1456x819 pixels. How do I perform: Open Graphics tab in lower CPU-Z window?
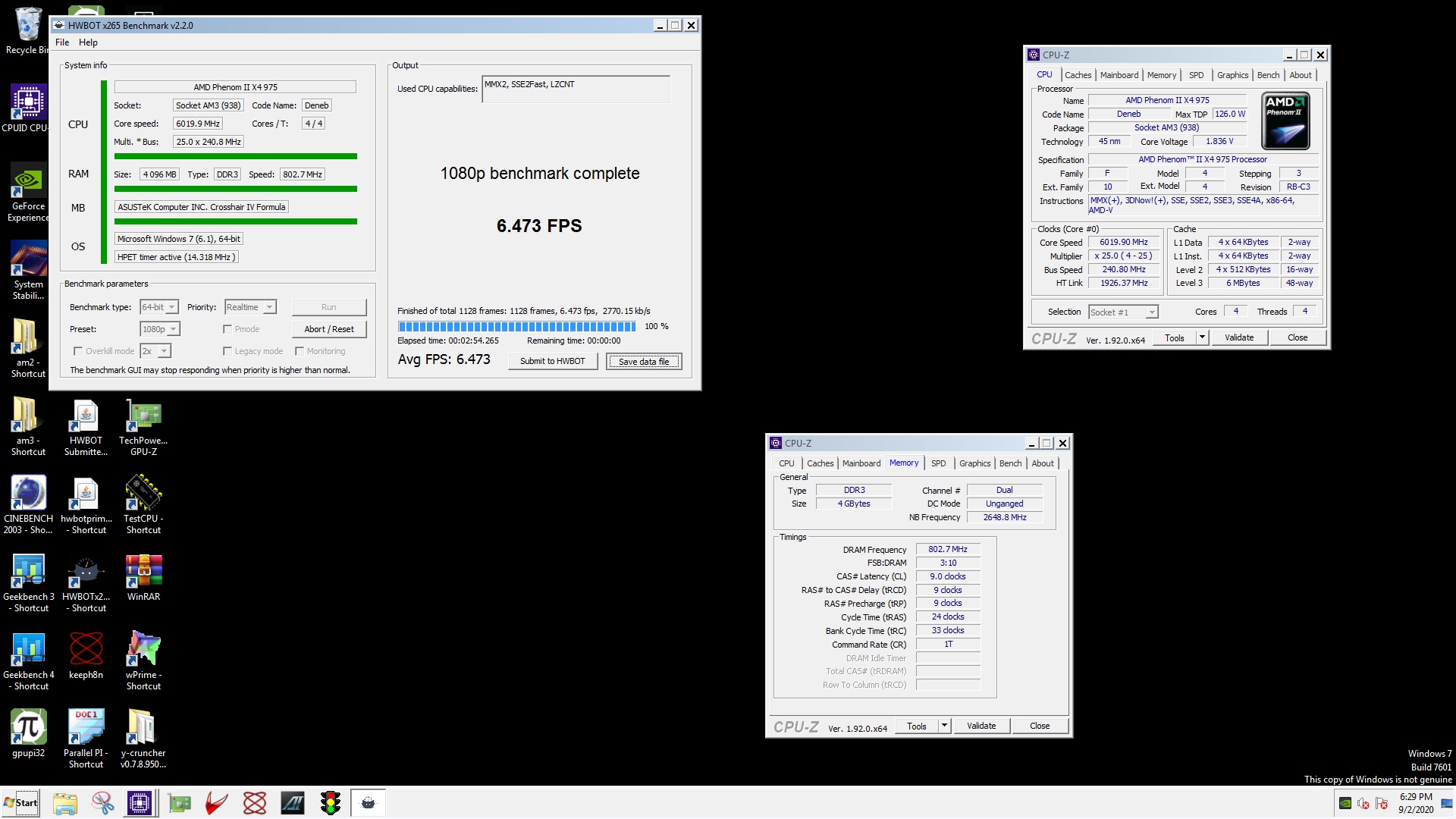click(x=974, y=463)
